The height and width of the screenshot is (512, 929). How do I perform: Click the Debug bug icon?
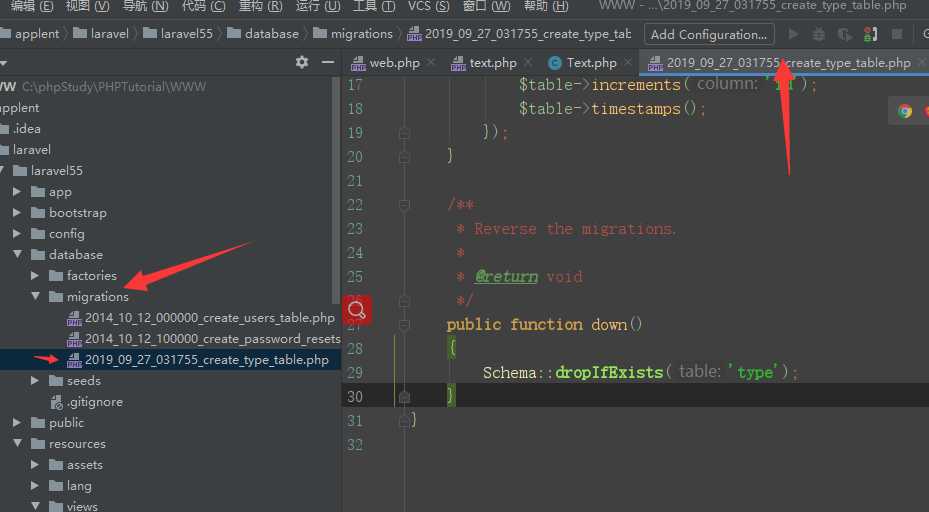[819, 34]
